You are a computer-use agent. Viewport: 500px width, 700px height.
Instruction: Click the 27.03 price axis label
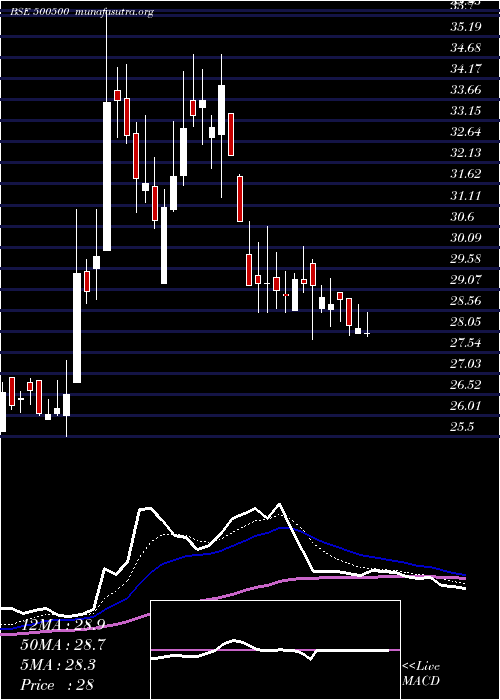pos(466,363)
